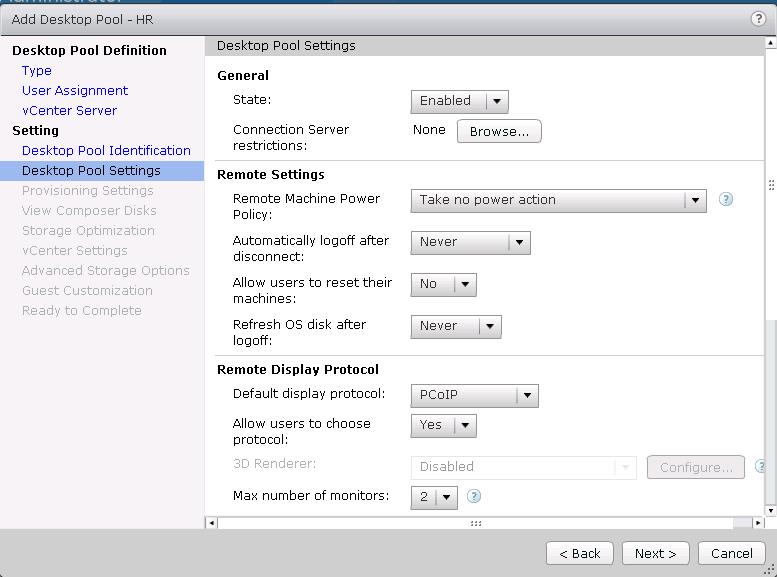Expand Refresh OS disk after logoff dropdown
This screenshot has width=777, height=577.
coord(455,326)
